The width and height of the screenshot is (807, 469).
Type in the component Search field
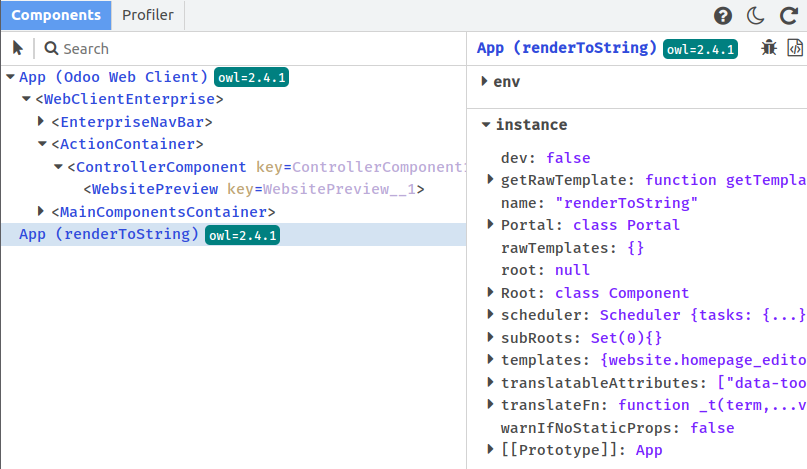click(250, 48)
